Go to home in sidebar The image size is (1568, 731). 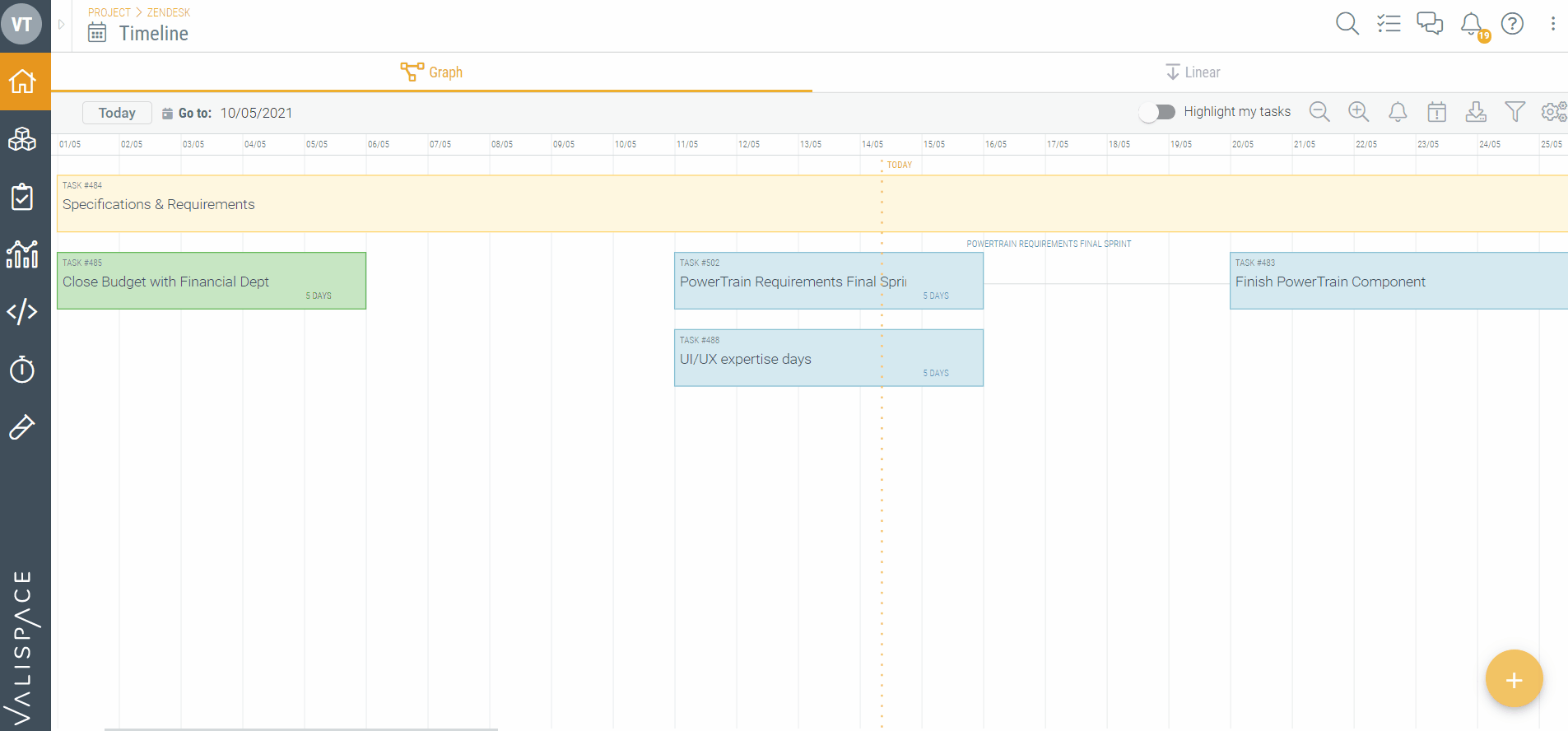[22, 81]
